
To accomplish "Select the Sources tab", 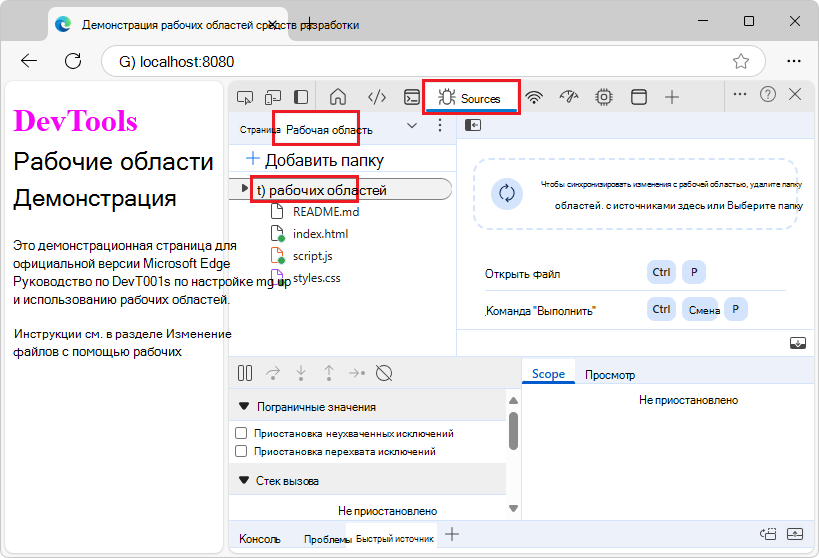I will coord(471,98).
